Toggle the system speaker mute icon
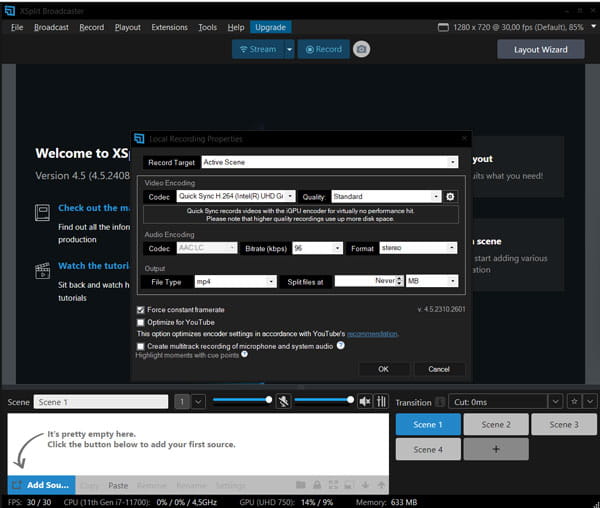 365,401
